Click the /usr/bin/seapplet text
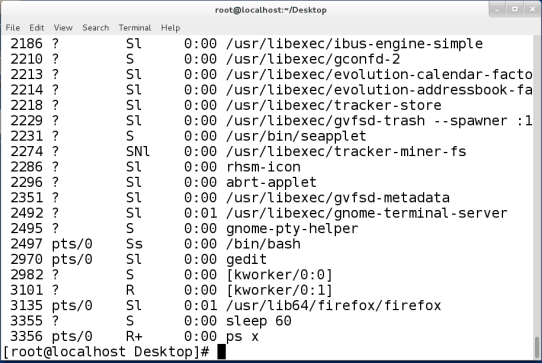 click(x=296, y=136)
